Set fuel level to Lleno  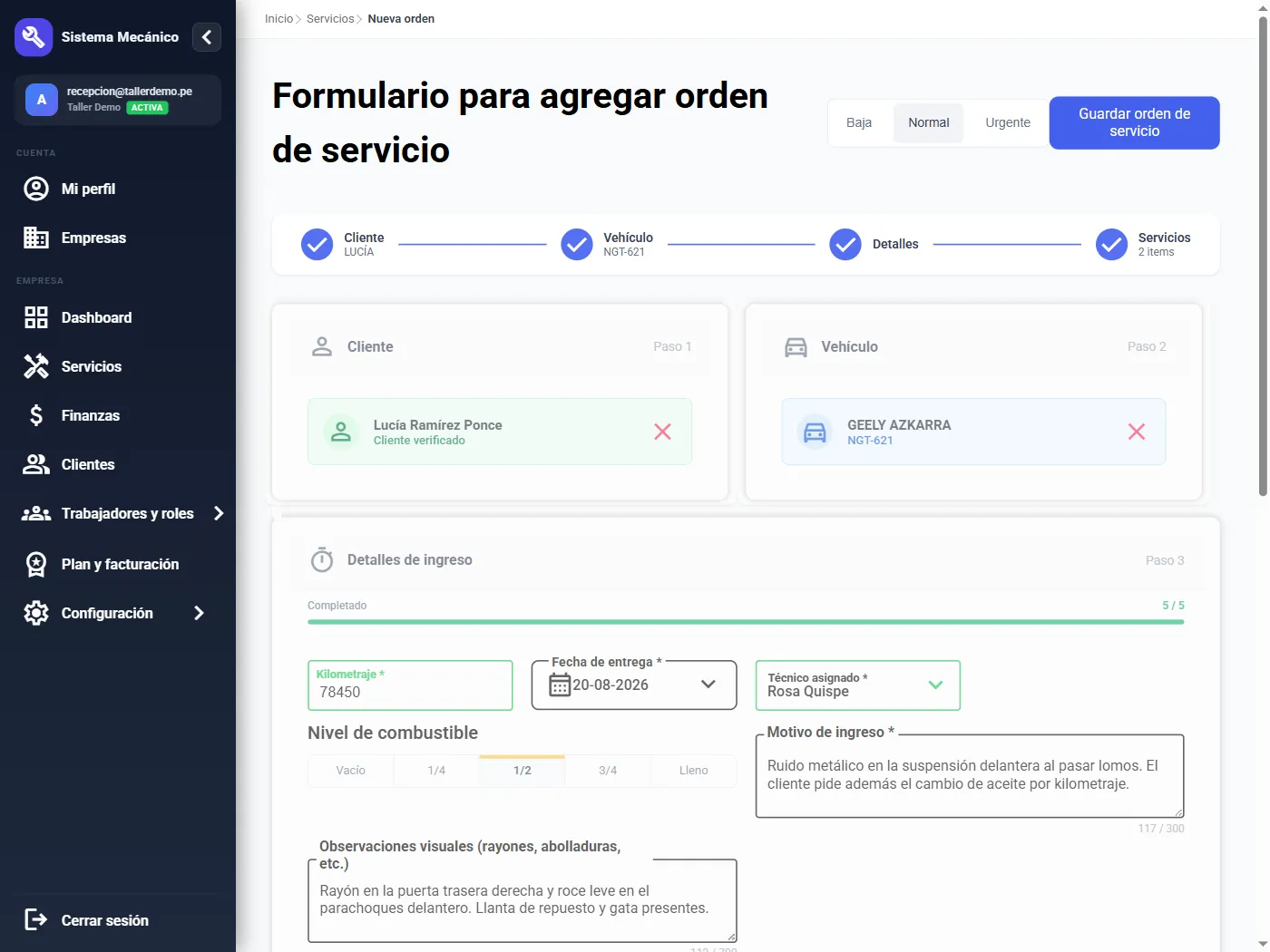click(x=694, y=771)
